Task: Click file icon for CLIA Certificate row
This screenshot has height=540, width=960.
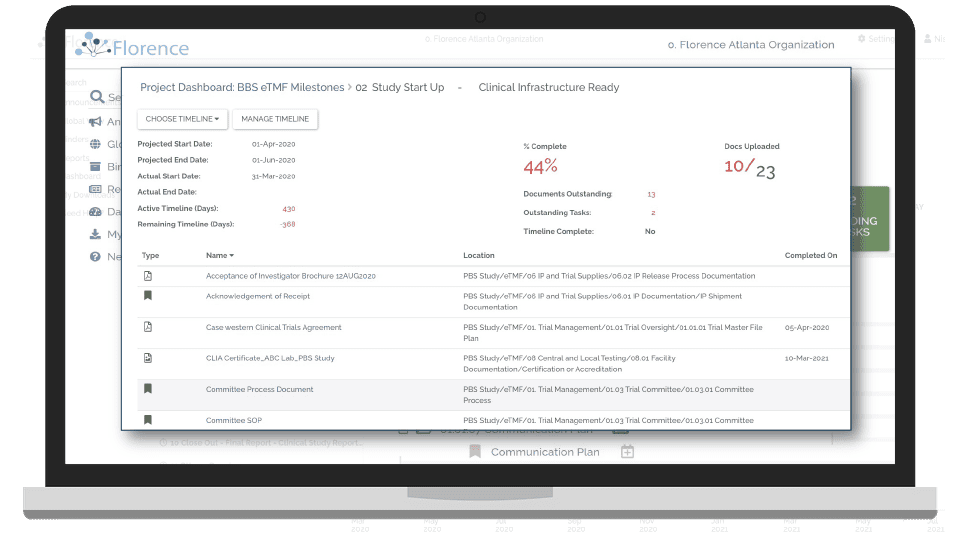Action: point(148,358)
